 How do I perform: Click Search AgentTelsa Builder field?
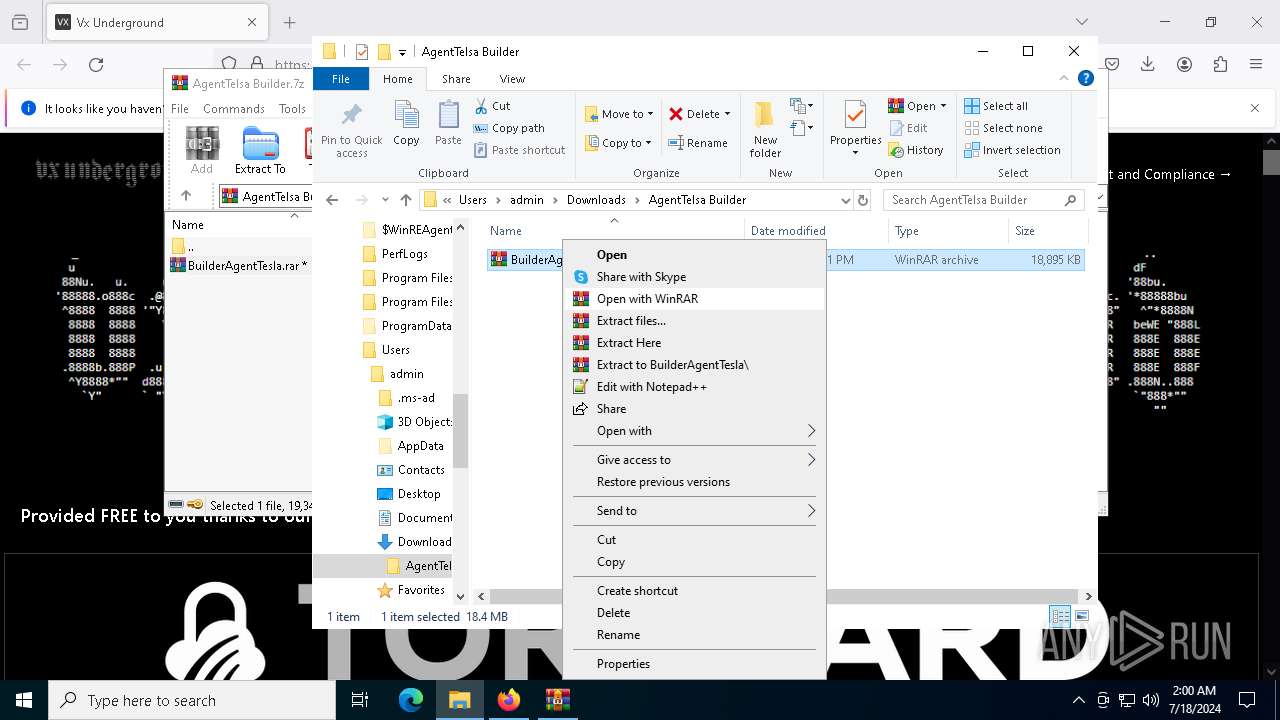point(984,200)
